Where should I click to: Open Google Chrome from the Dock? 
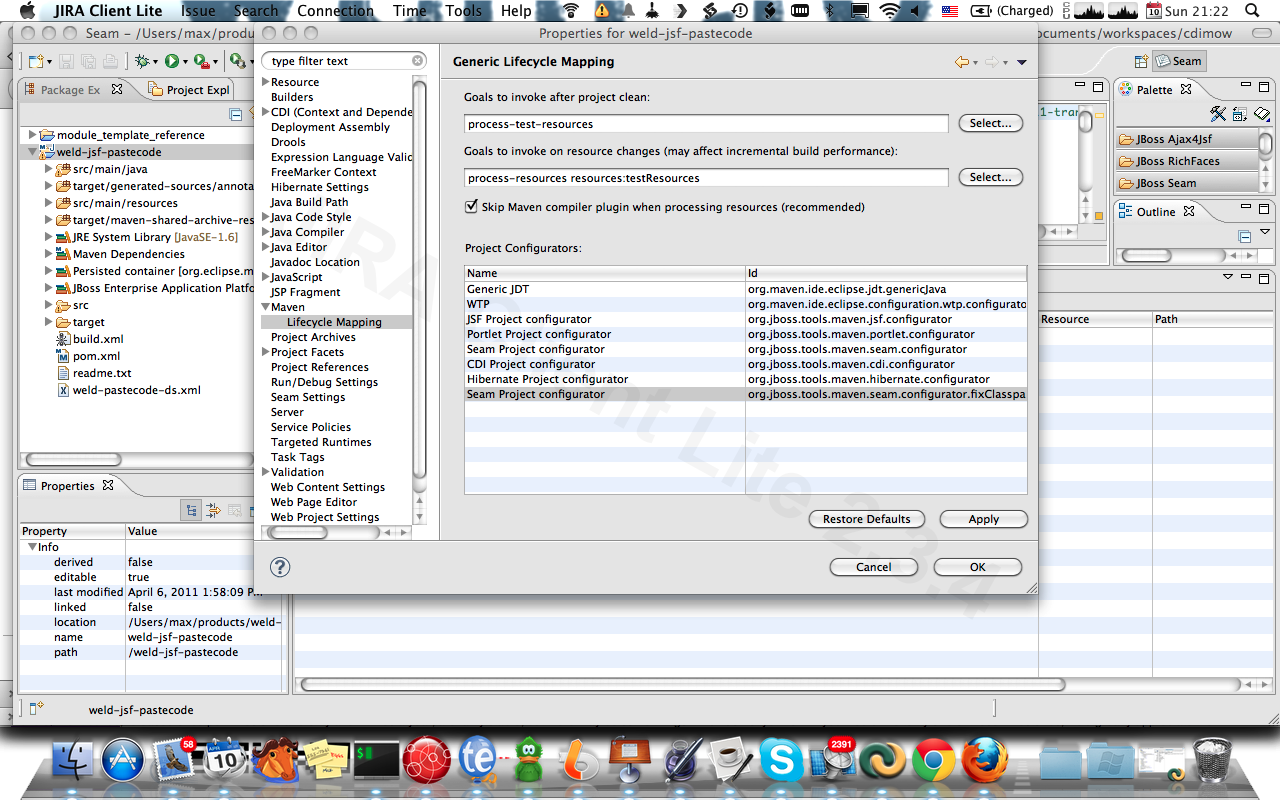coord(934,761)
